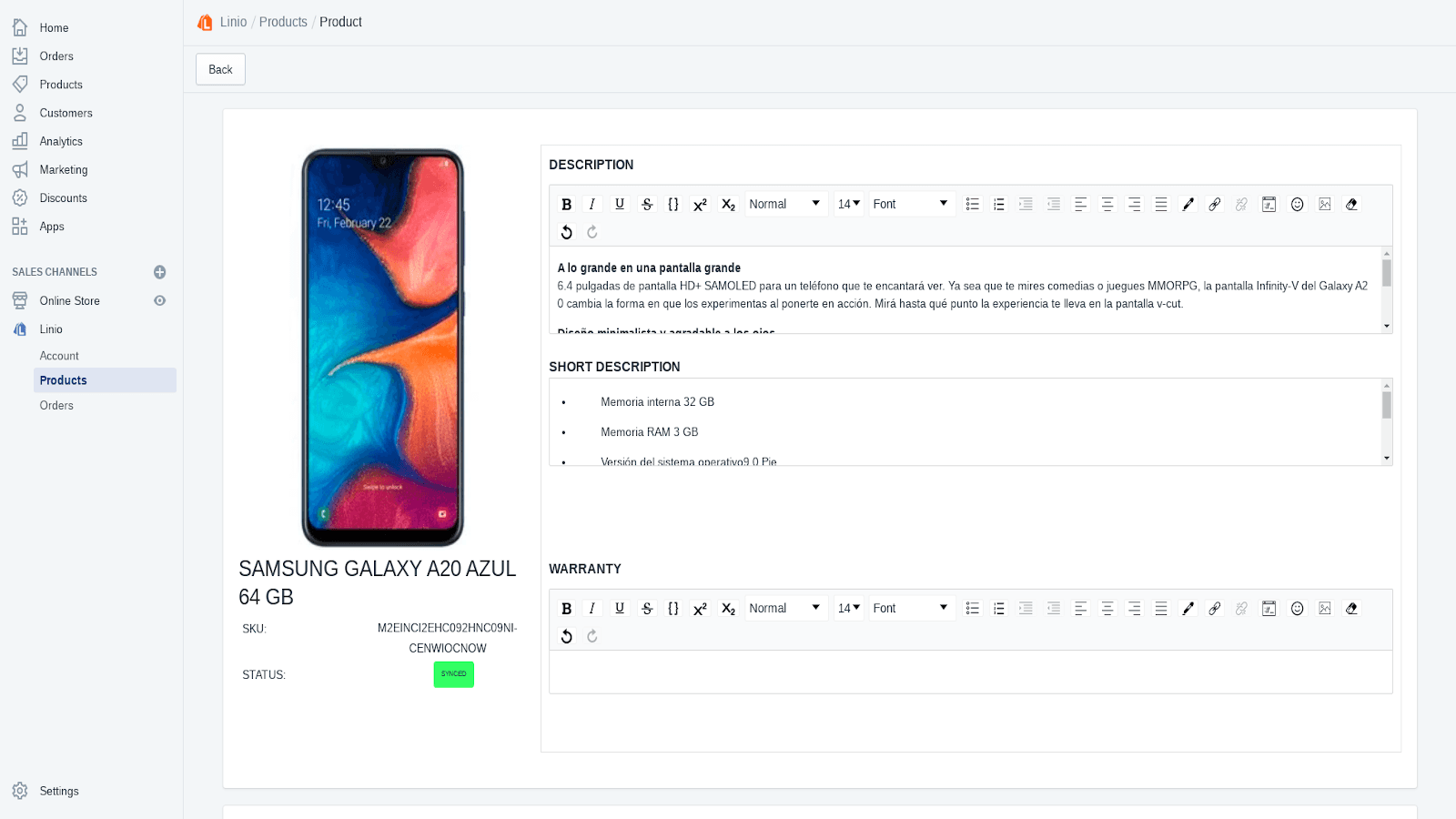
Task: Open Analytics in the sidebar
Action: 61,142
